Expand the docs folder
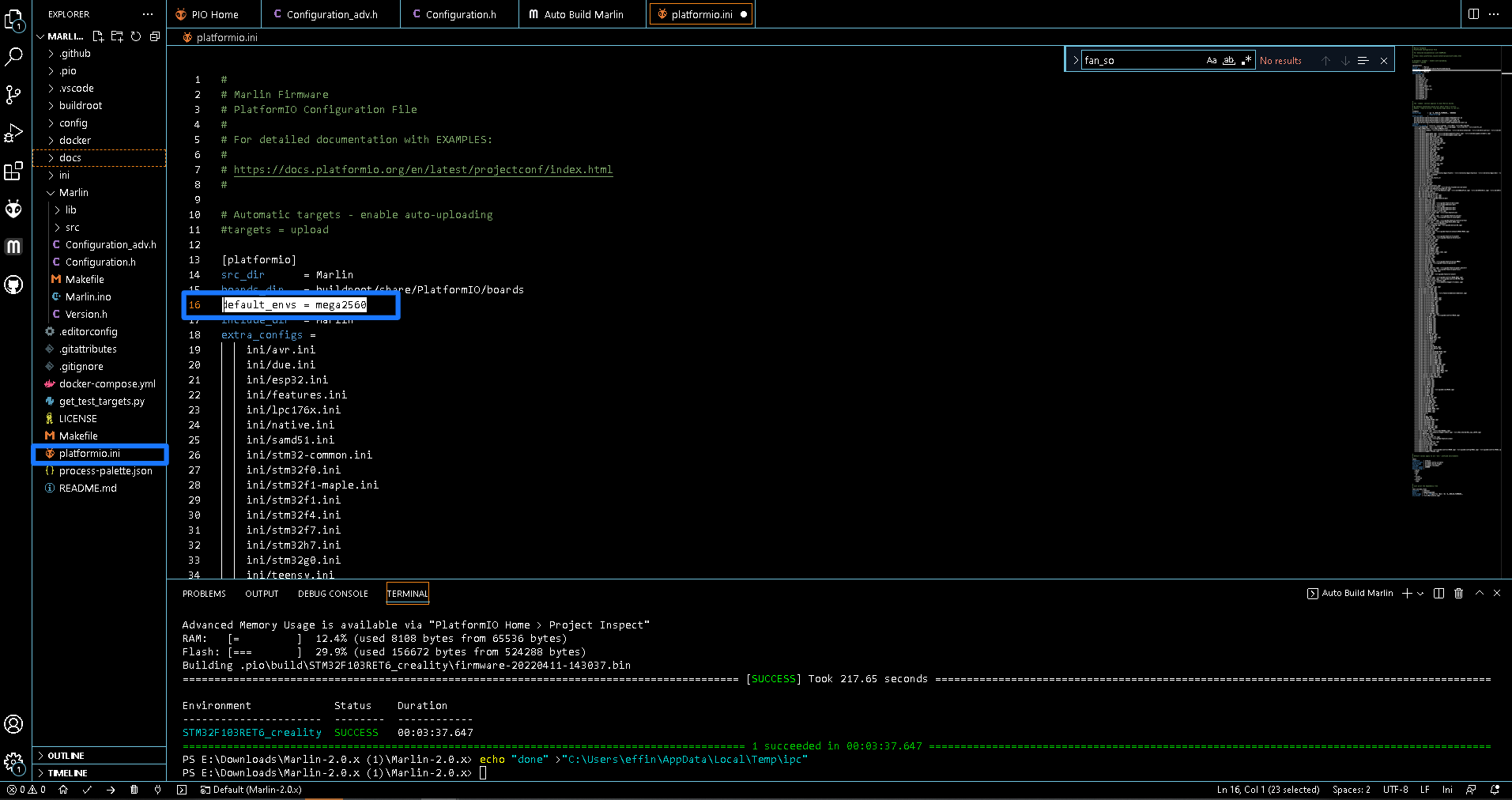 click(x=70, y=158)
